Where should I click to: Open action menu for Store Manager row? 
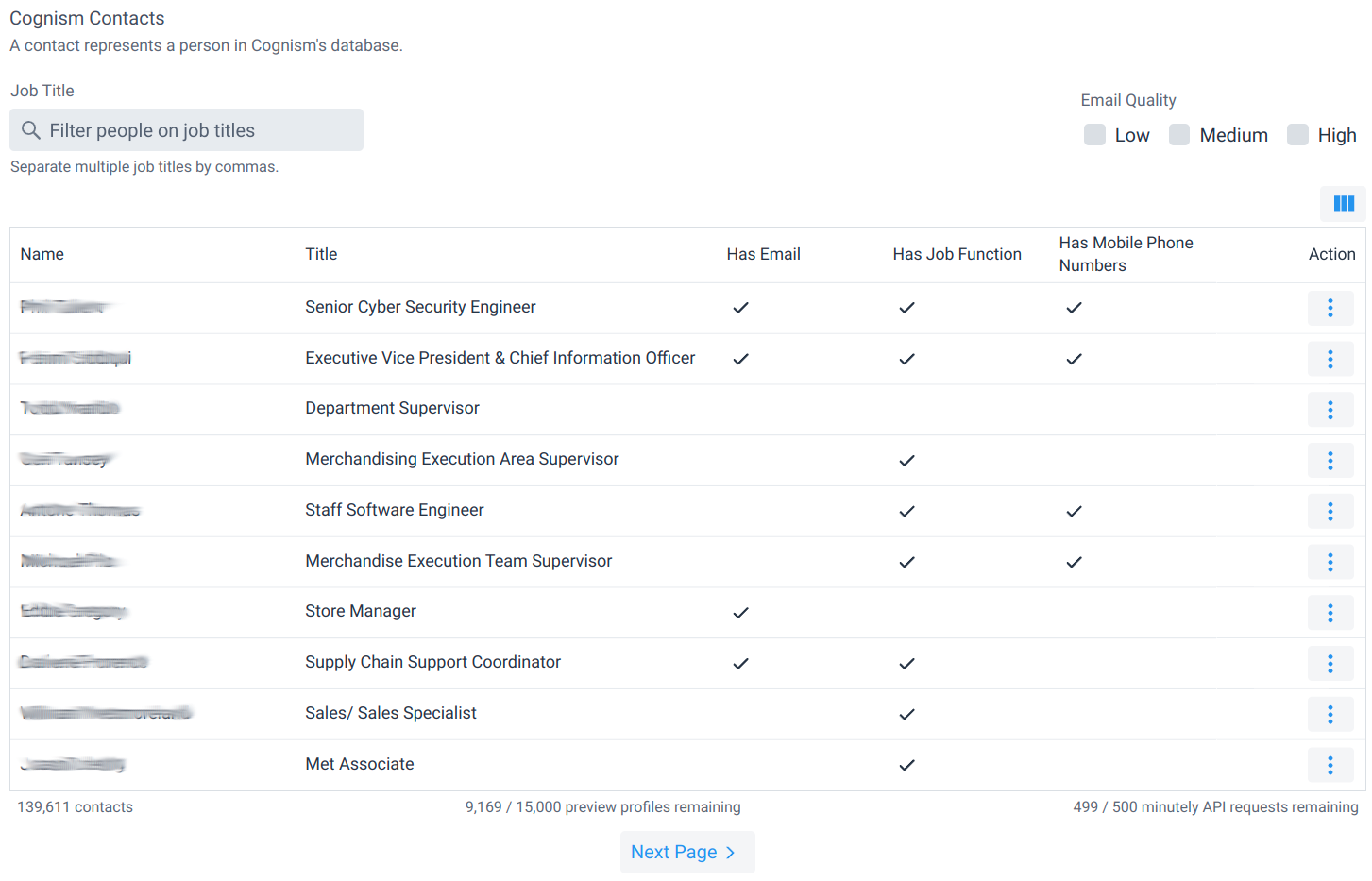(1330, 613)
